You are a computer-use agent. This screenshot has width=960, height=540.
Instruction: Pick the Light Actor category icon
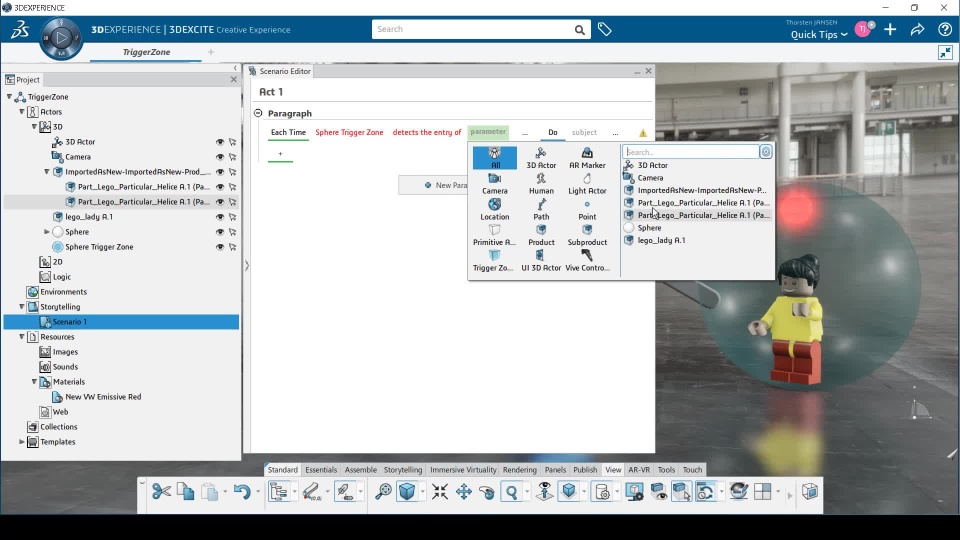pos(587,179)
